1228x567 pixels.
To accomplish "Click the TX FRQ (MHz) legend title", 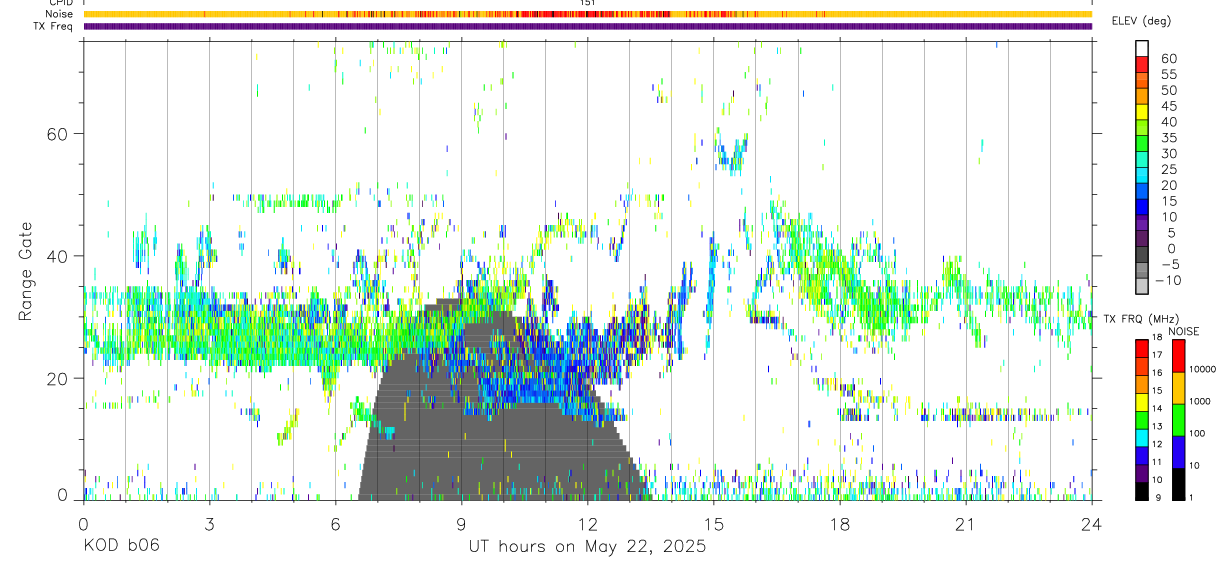I will click(x=1141, y=318).
